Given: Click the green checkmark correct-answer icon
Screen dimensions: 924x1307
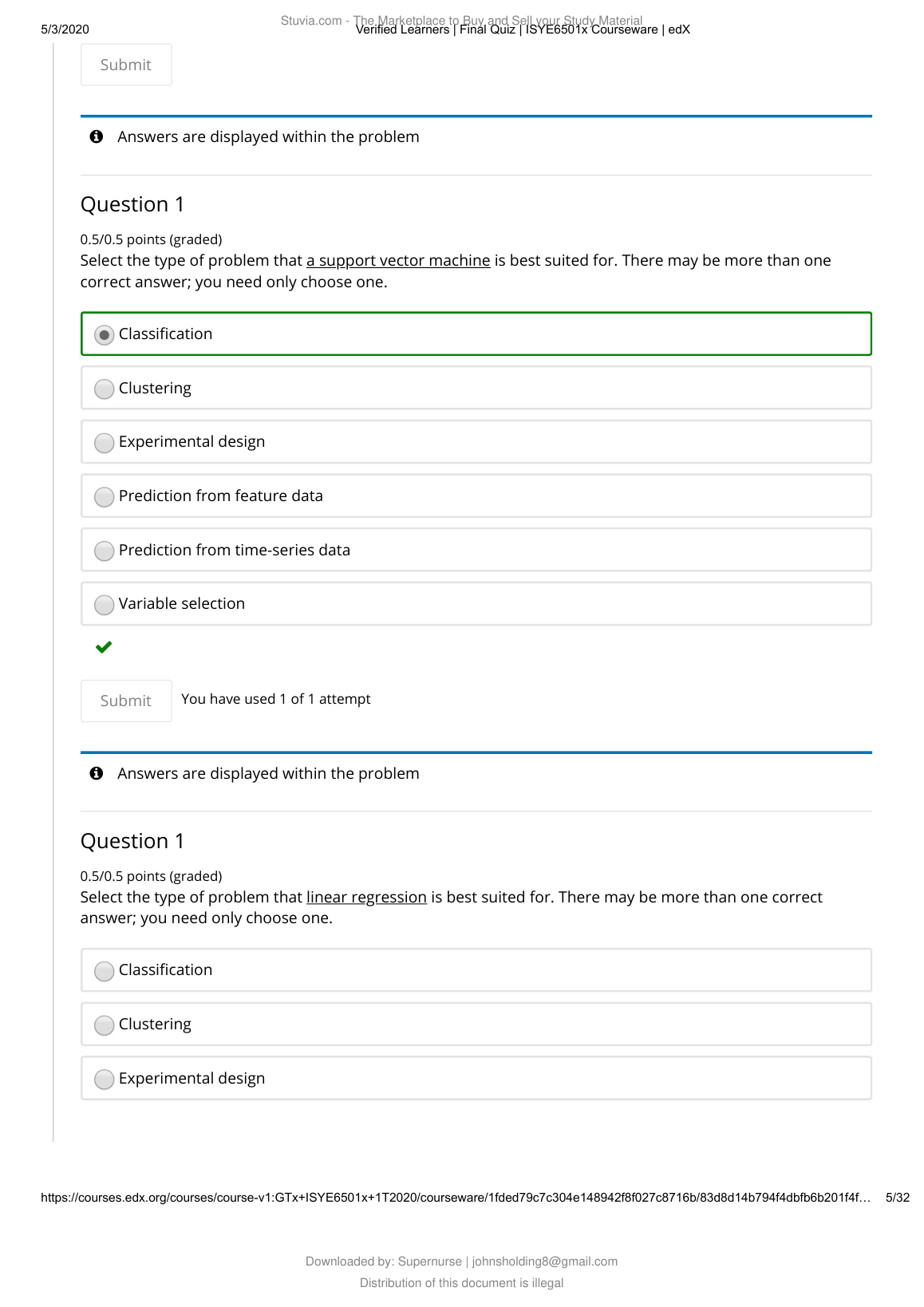Looking at the screenshot, I should [104, 647].
